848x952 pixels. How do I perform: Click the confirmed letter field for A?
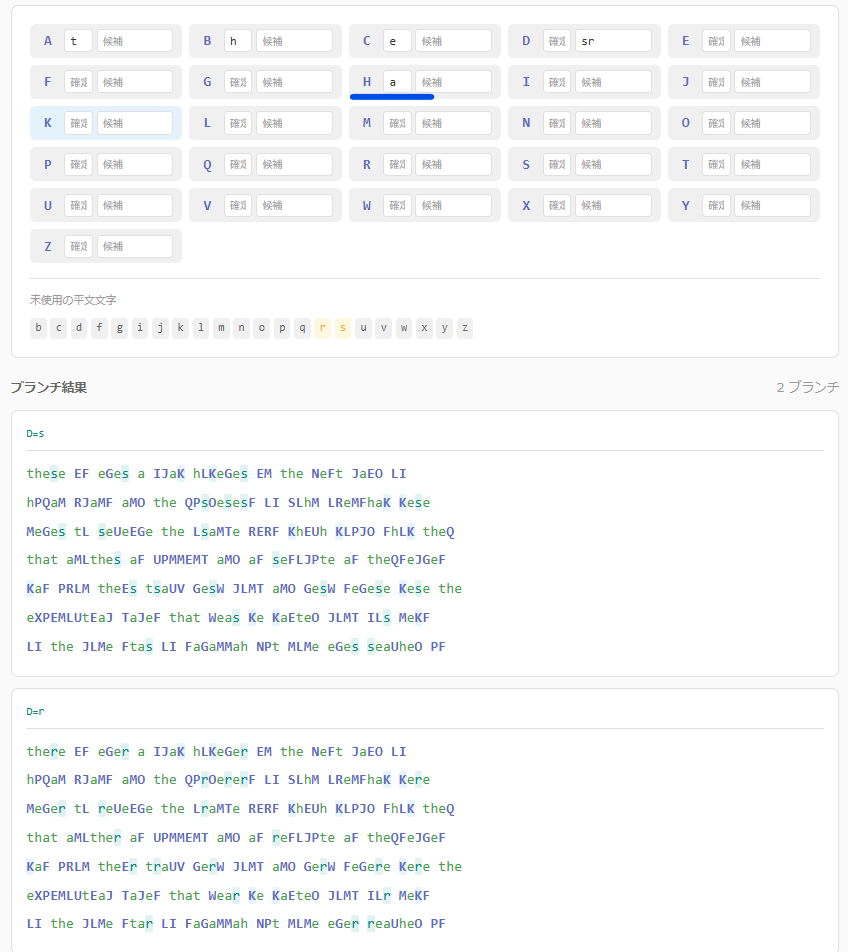pos(78,41)
